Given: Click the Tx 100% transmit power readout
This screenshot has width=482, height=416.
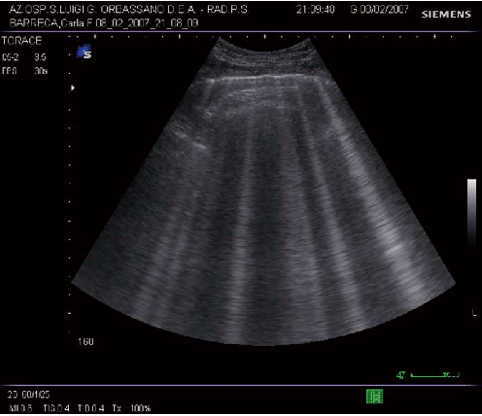Looking at the screenshot, I should point(131,408).
